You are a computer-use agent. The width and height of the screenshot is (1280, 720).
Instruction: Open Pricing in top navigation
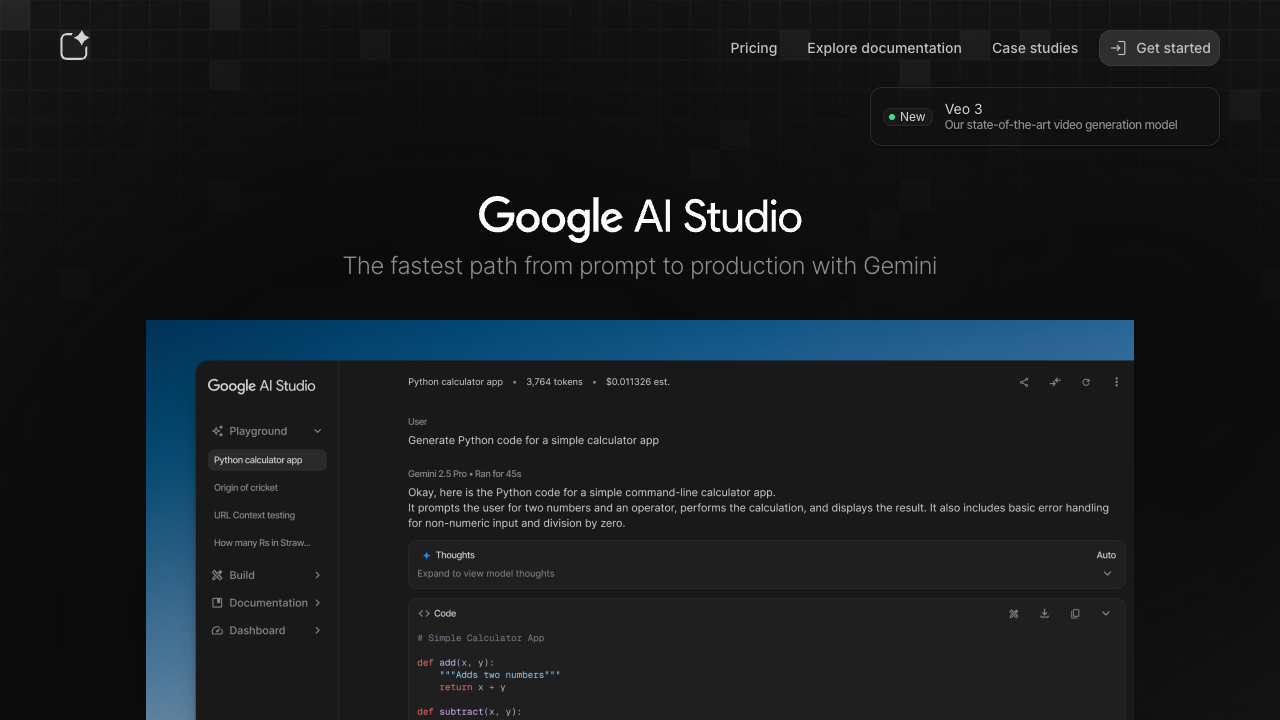click(x=753, y=48)
